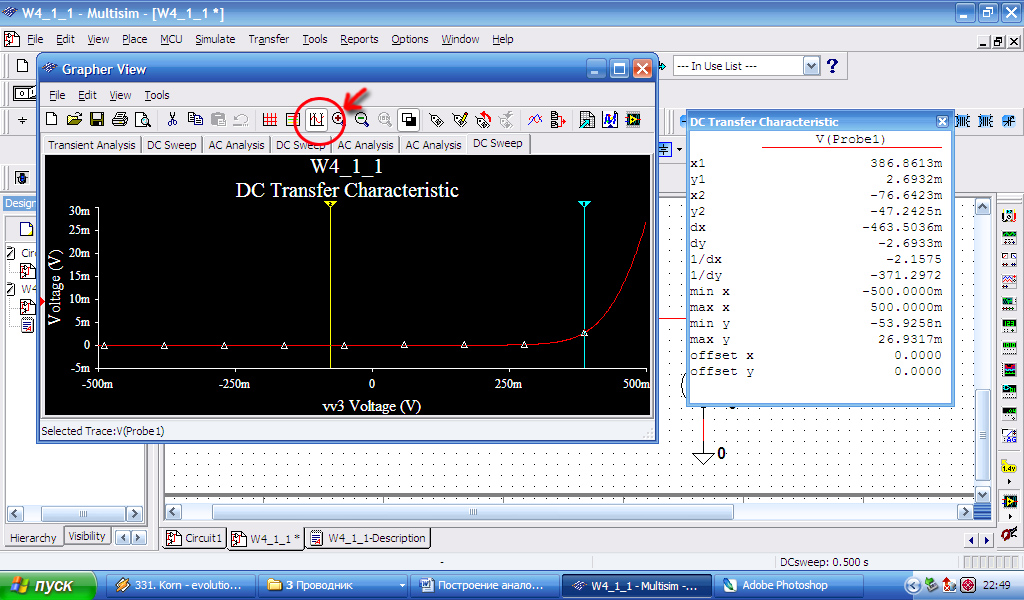Save the graph using the floppy icon
Viewport: 1024px width, 600px height.
tap(97, 119)
